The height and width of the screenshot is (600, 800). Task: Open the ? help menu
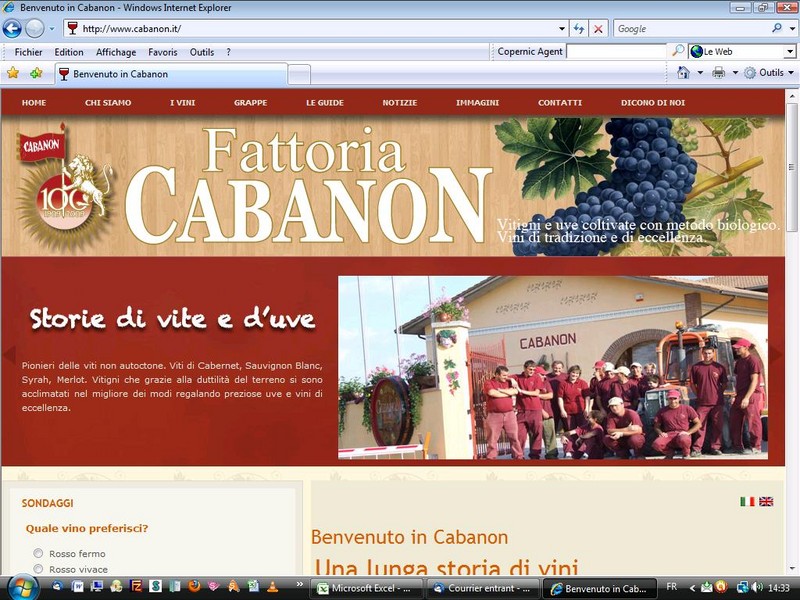click(x=229, y=52)
